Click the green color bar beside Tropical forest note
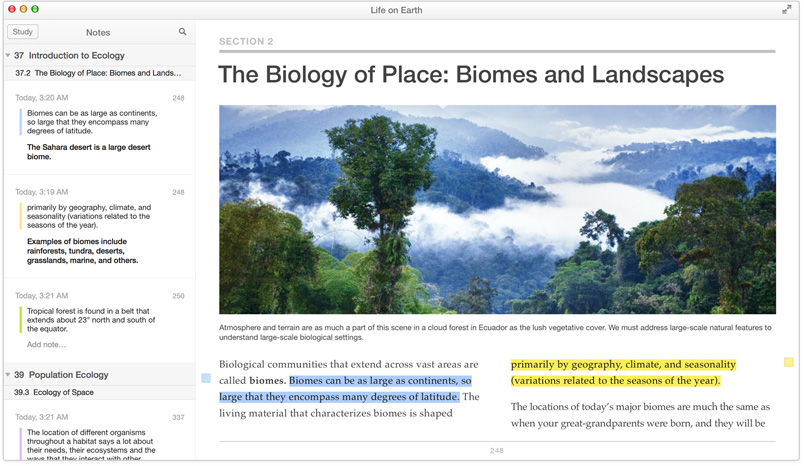The width and height of the screenshot is (804, 466). click(20, 320)
